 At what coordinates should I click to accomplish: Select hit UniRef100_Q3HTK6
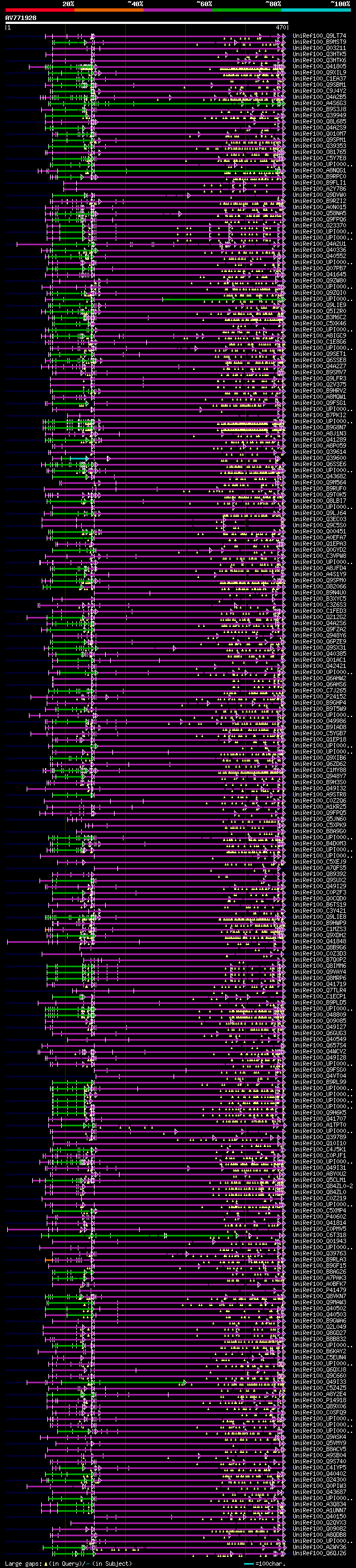point(319,61)
